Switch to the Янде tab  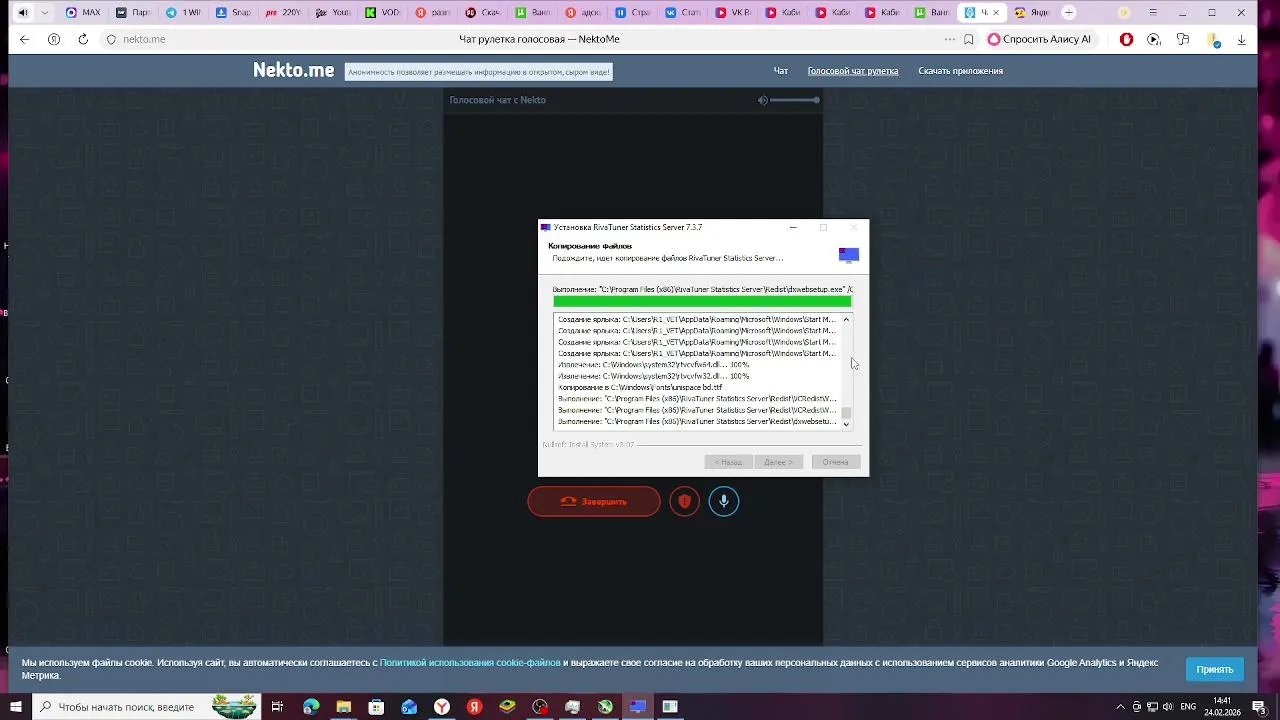pos(1032,13)
